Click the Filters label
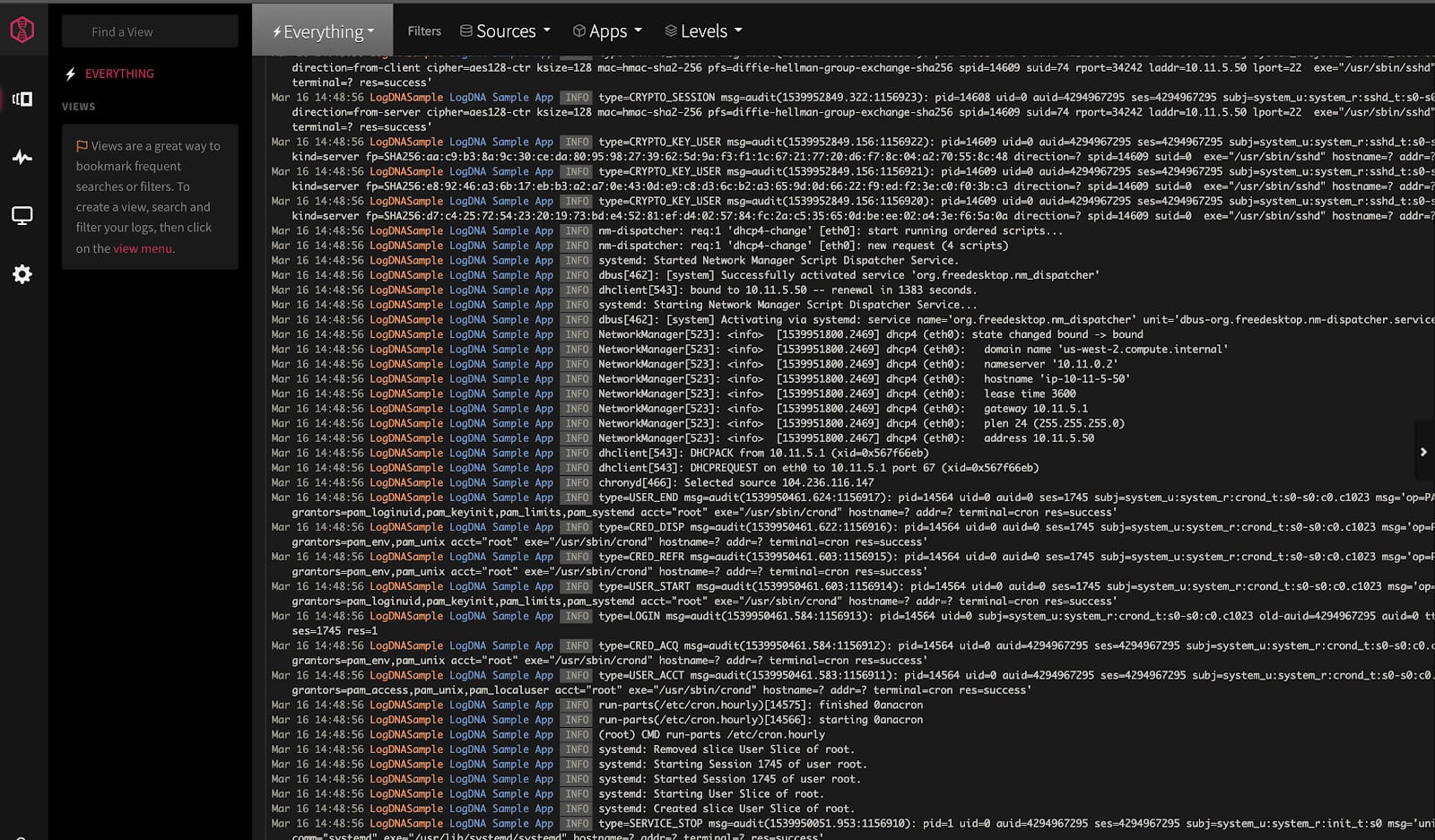The width and height of the screenshot is (1435, 840). click(x=424, y=31)
